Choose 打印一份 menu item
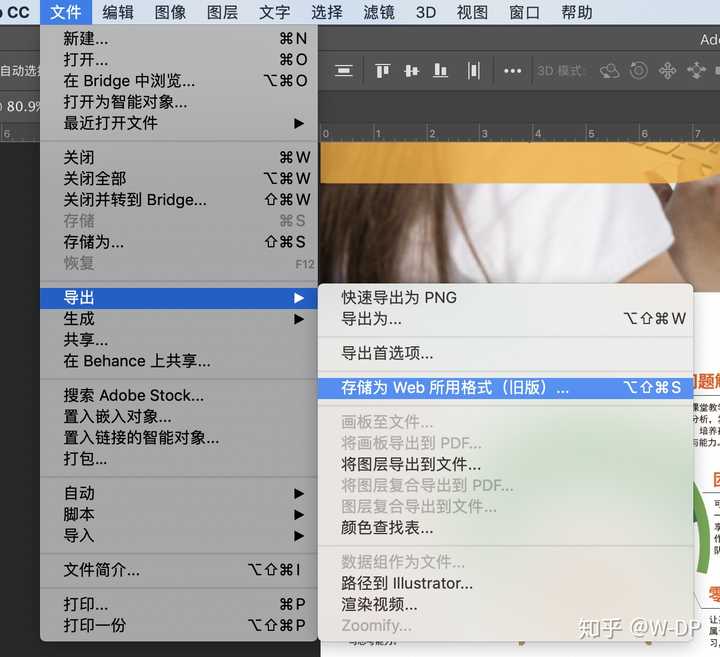720x657 pixels. [x=179, y=625]
